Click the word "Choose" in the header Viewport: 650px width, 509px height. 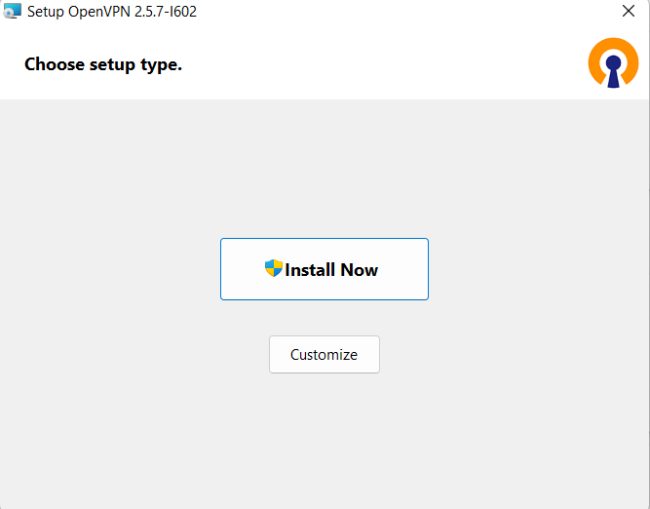coord(54,64)
